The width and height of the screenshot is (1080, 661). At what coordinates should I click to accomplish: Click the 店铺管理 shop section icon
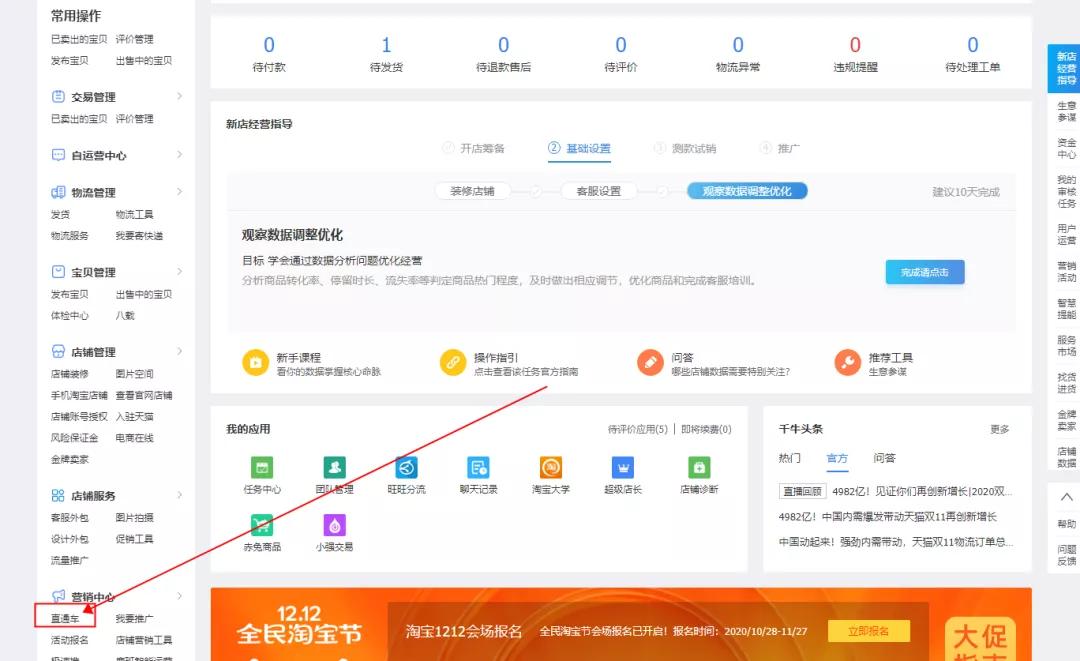coord(59,351)
